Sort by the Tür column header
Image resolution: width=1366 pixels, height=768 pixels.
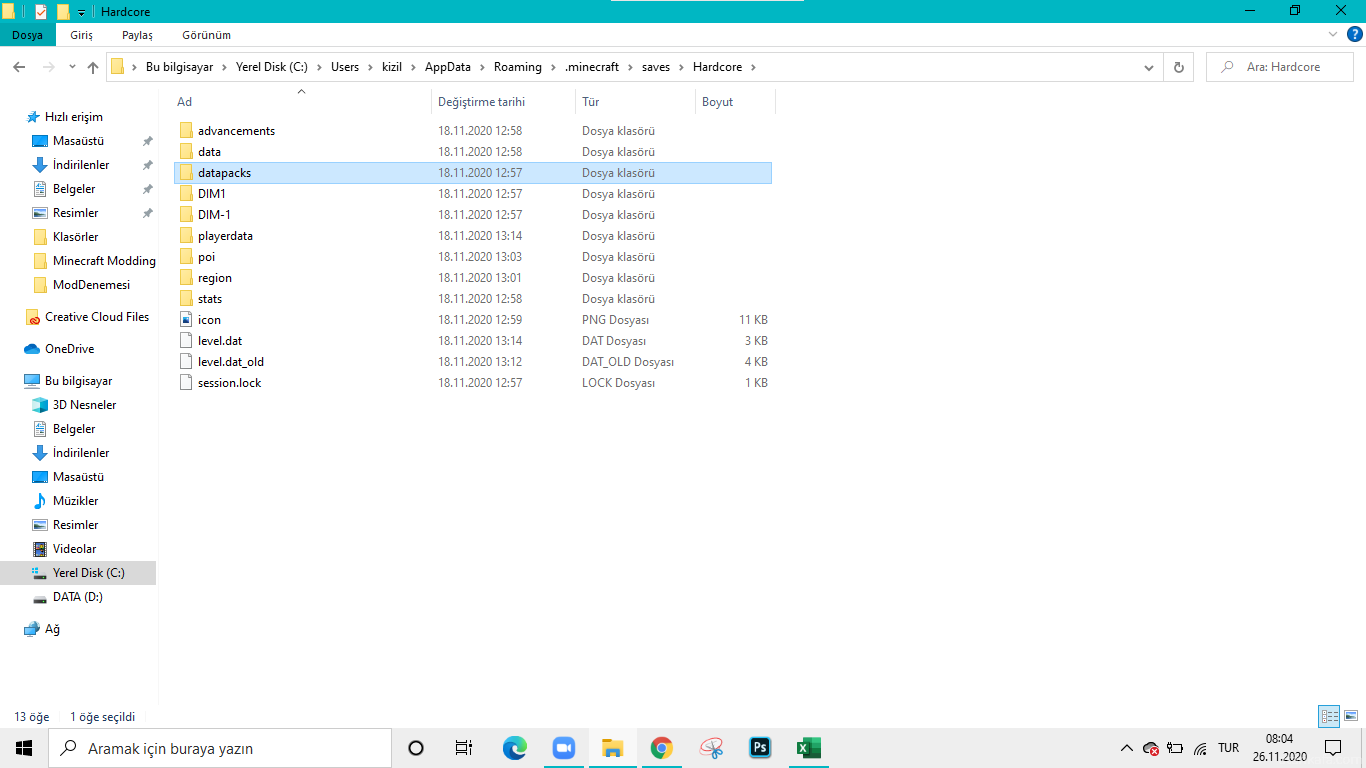635,102
